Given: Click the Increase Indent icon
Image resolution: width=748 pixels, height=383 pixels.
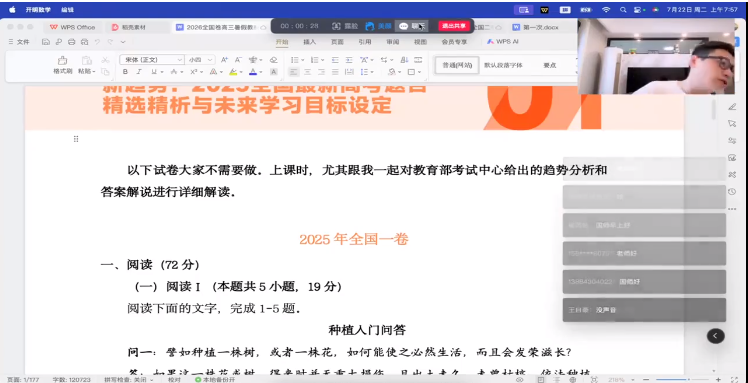Looking at the screenshot, I should [349, 60].
